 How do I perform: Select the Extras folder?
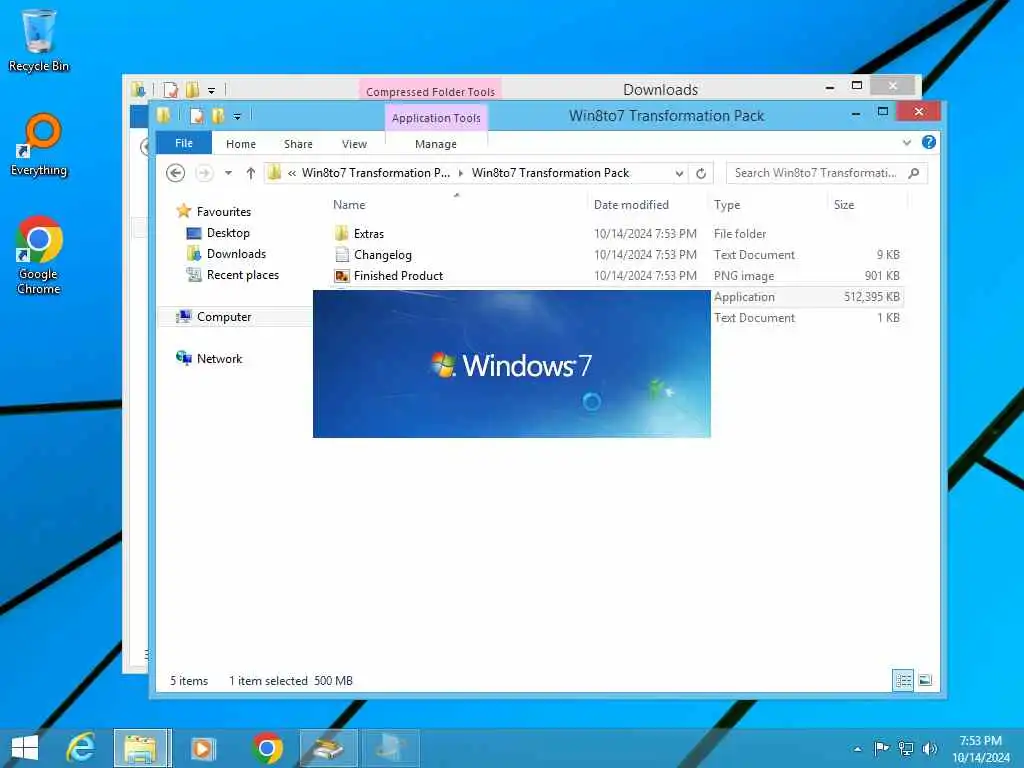tap(368, 234)
